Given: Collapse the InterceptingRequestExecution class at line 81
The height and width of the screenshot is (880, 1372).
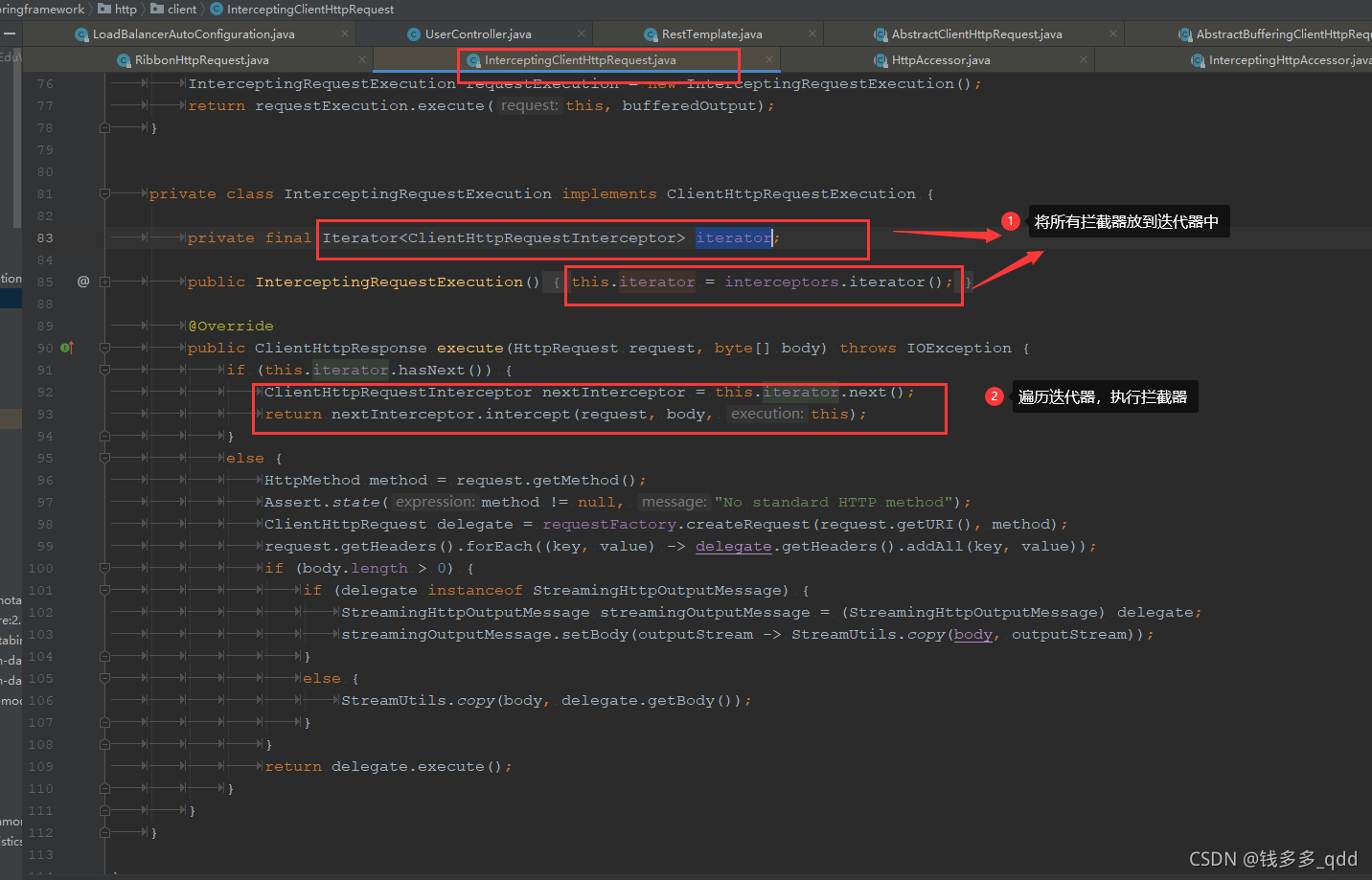Looking at the screenshot, I should coord(104,193).
